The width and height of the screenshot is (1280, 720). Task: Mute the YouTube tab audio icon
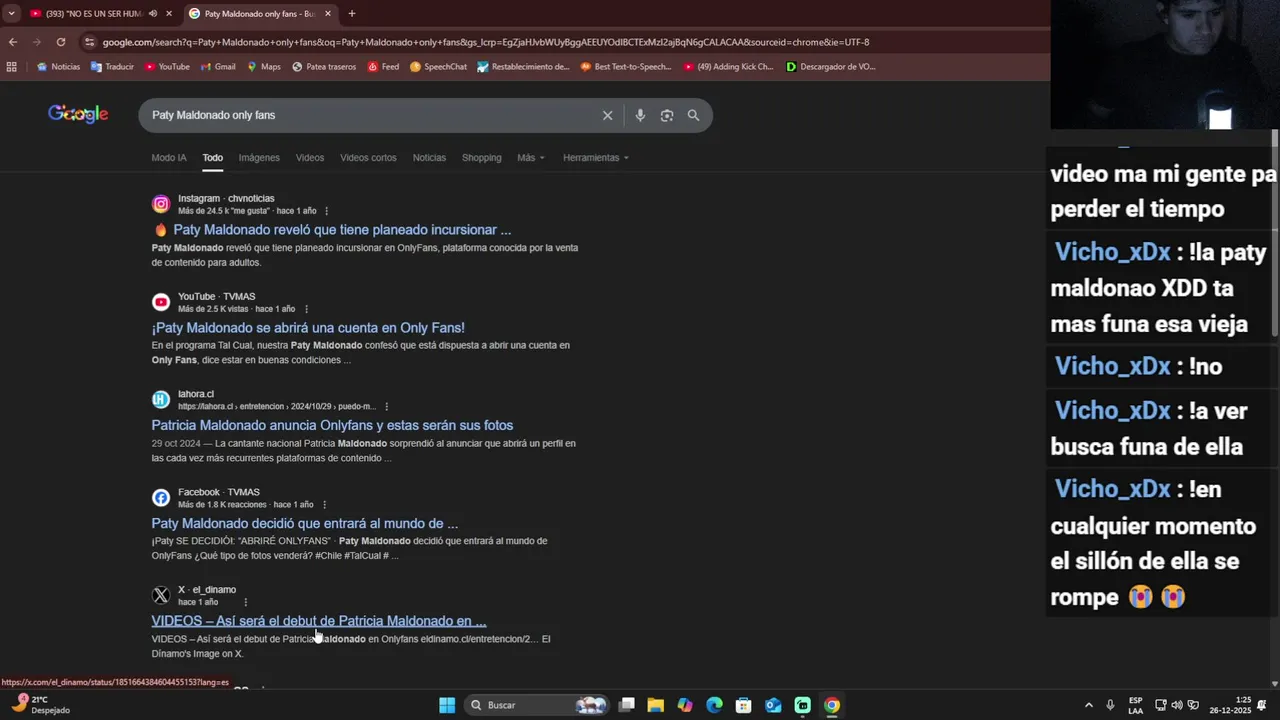click(x=153, y=14)
